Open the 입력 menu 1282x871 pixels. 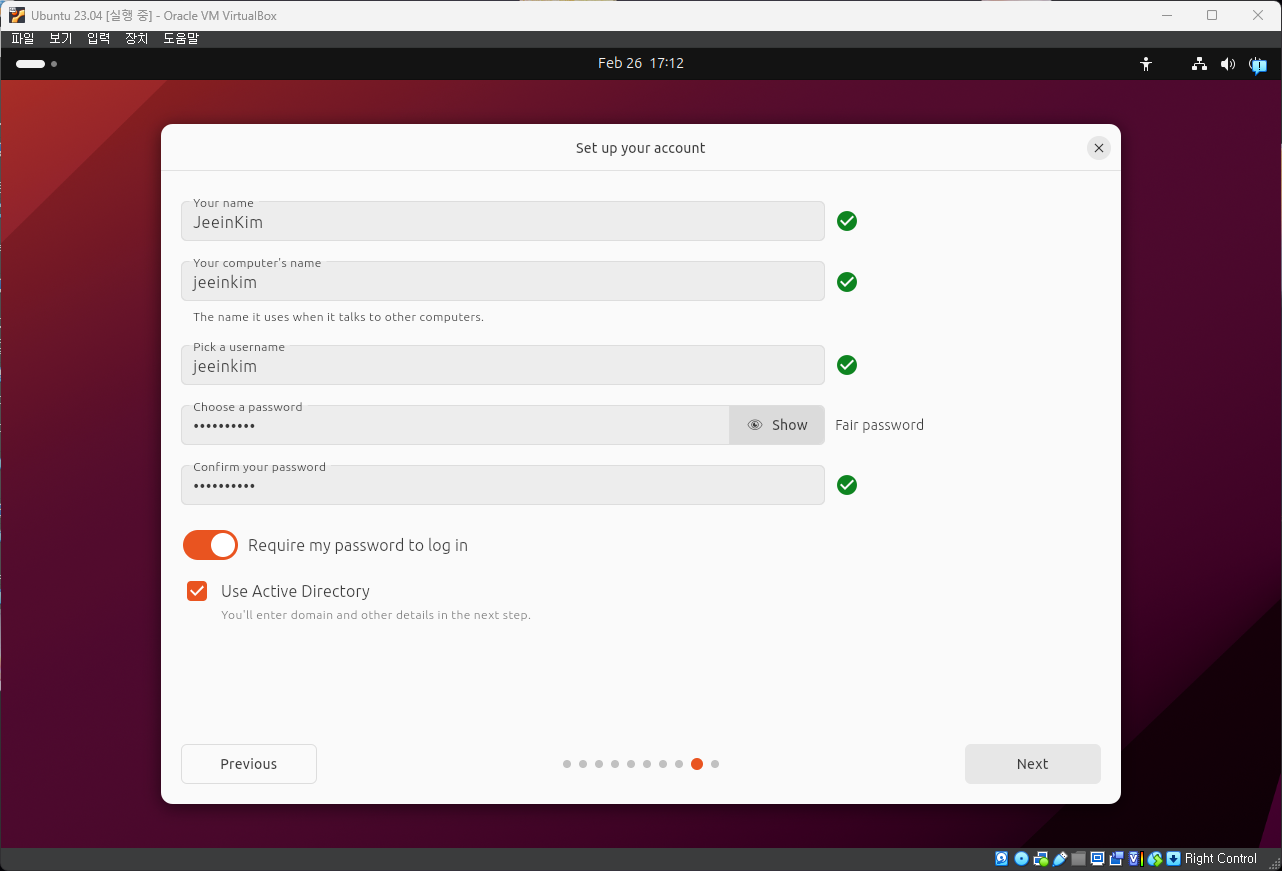(99, 39)
